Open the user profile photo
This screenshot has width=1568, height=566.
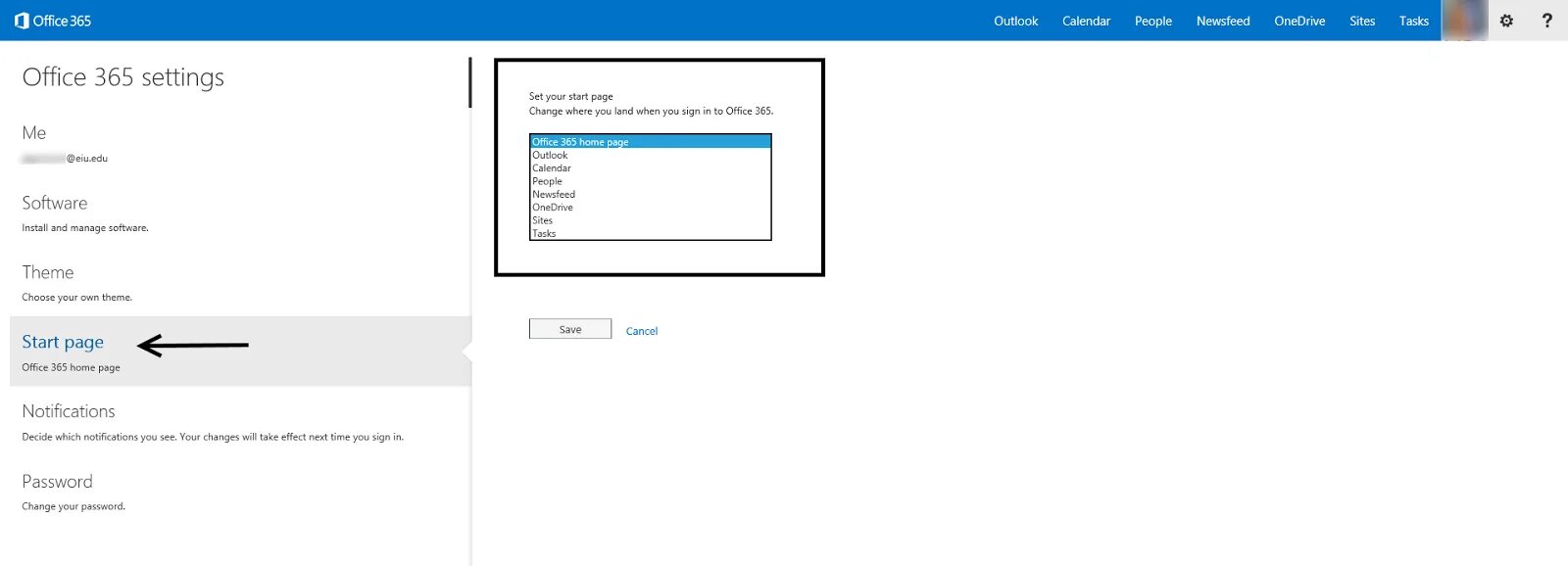point(1465,21)
